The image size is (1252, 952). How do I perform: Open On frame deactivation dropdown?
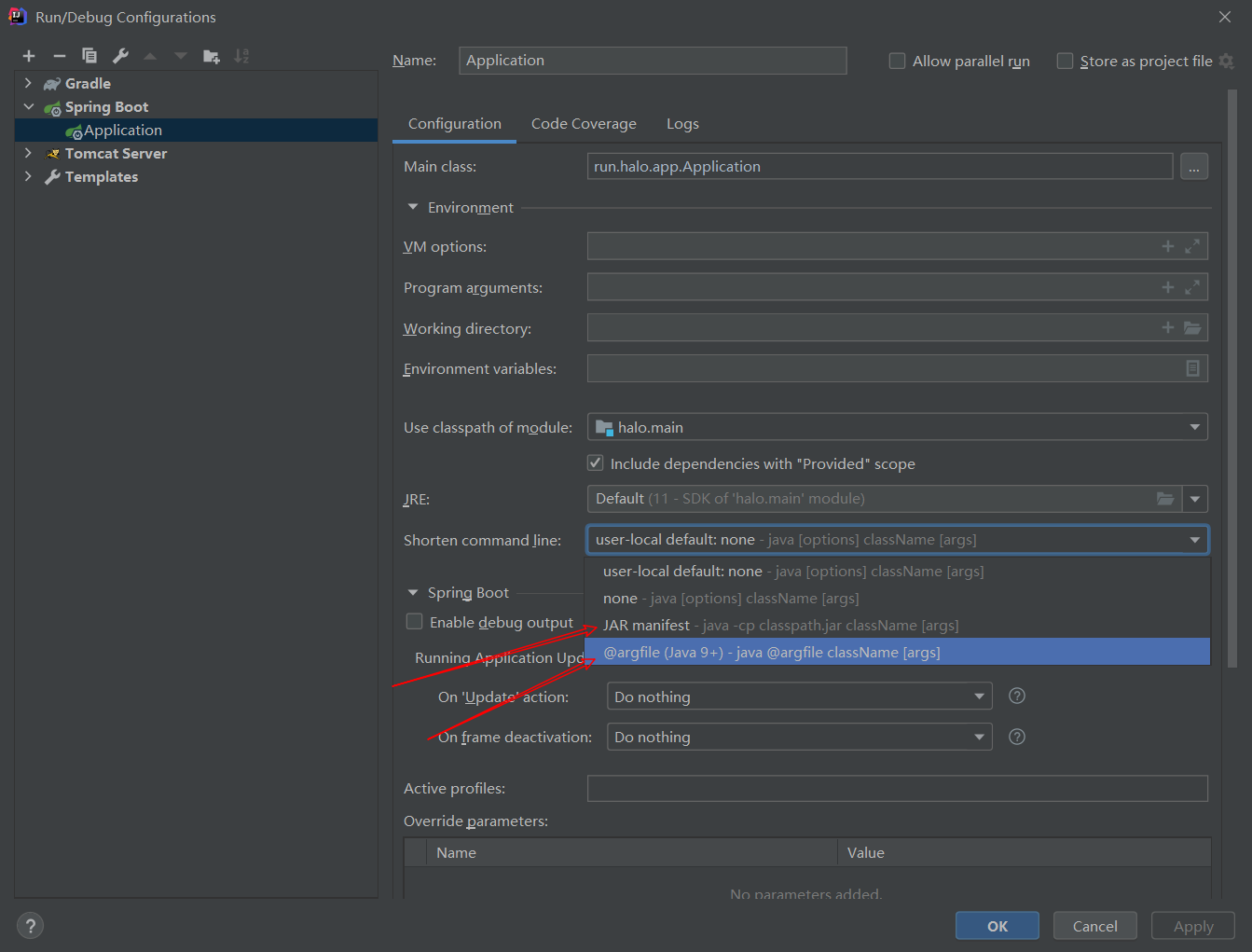pos(800,737)
